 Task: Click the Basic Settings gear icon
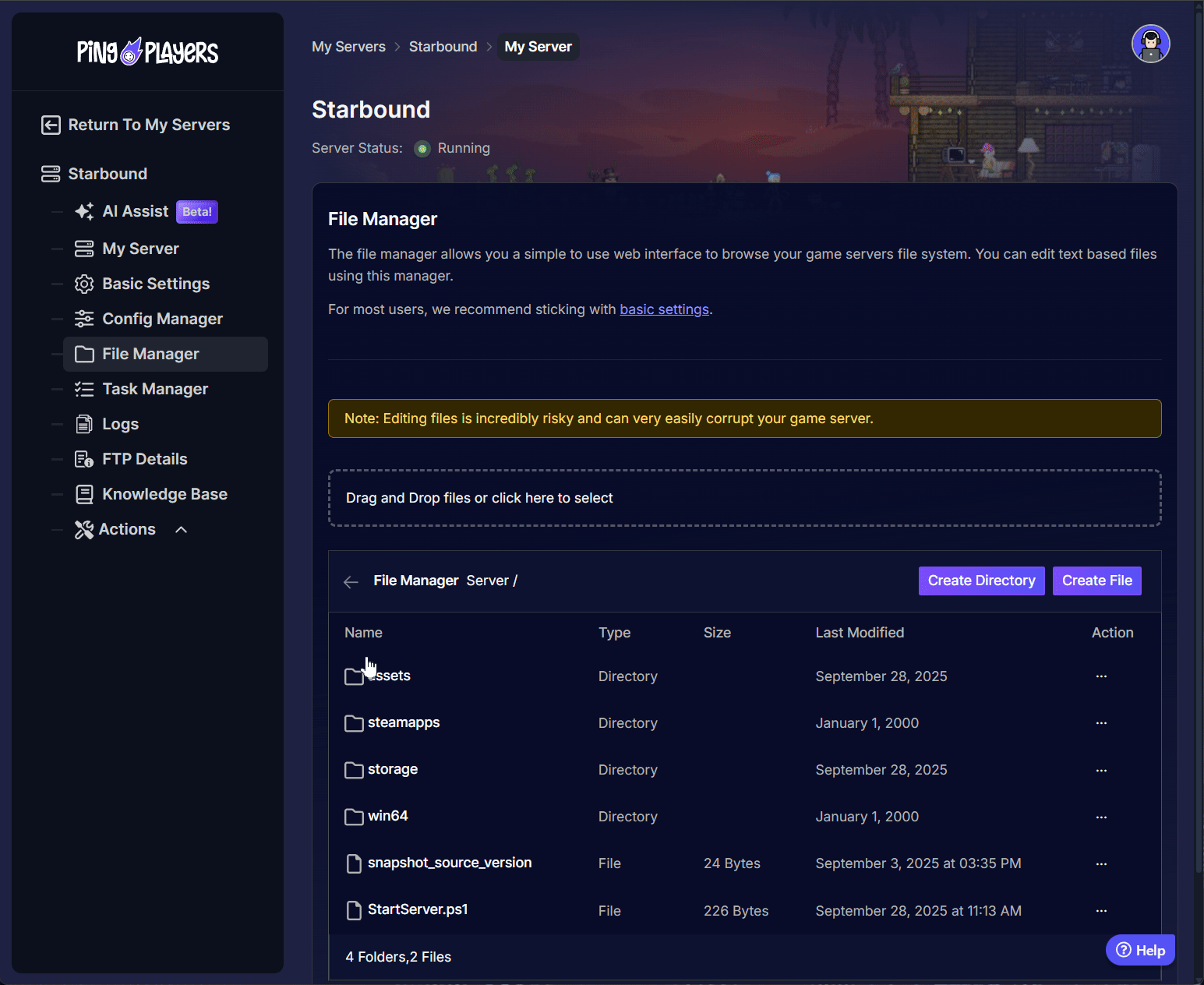(x=84, y=284)
